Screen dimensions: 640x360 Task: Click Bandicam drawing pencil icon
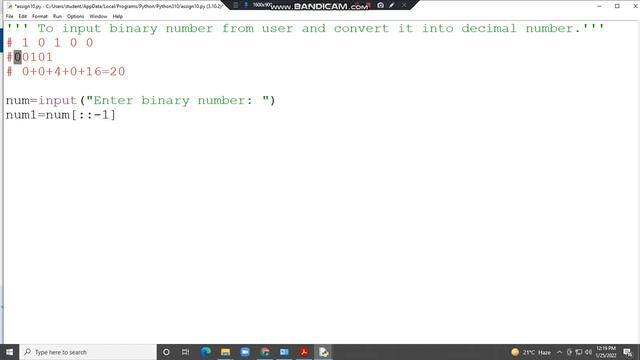point(392,5)
